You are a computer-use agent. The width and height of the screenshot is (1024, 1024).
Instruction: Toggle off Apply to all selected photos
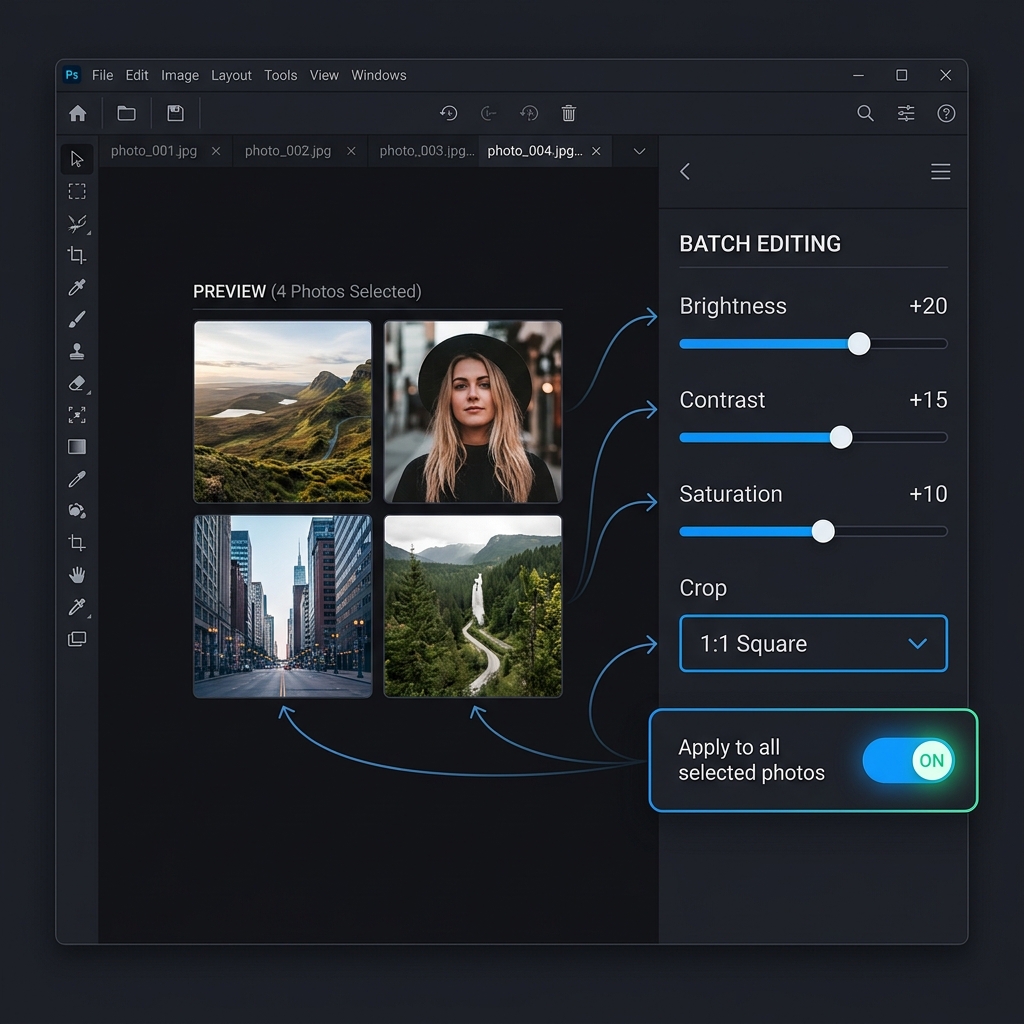pos(908,761)
